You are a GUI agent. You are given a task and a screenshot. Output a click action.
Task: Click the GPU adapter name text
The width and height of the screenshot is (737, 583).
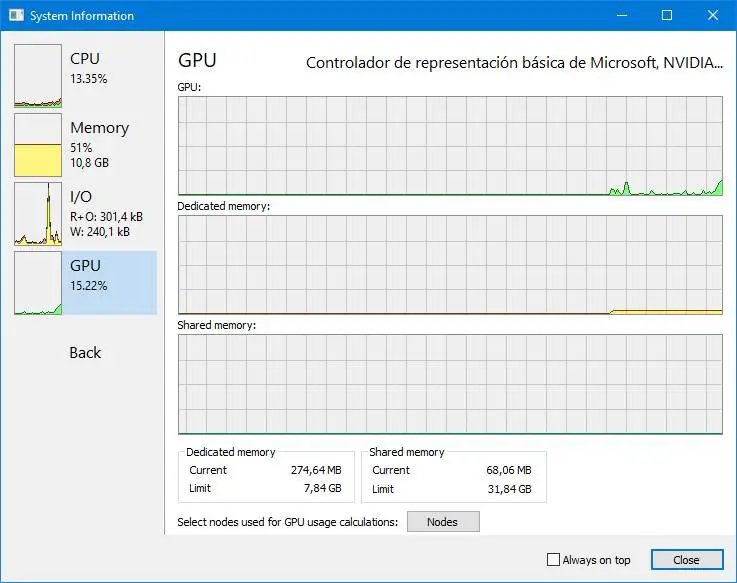click(513, 63)
